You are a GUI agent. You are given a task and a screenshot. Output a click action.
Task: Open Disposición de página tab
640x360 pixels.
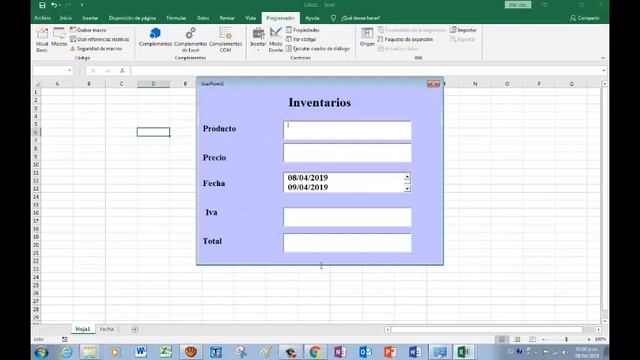132,18
